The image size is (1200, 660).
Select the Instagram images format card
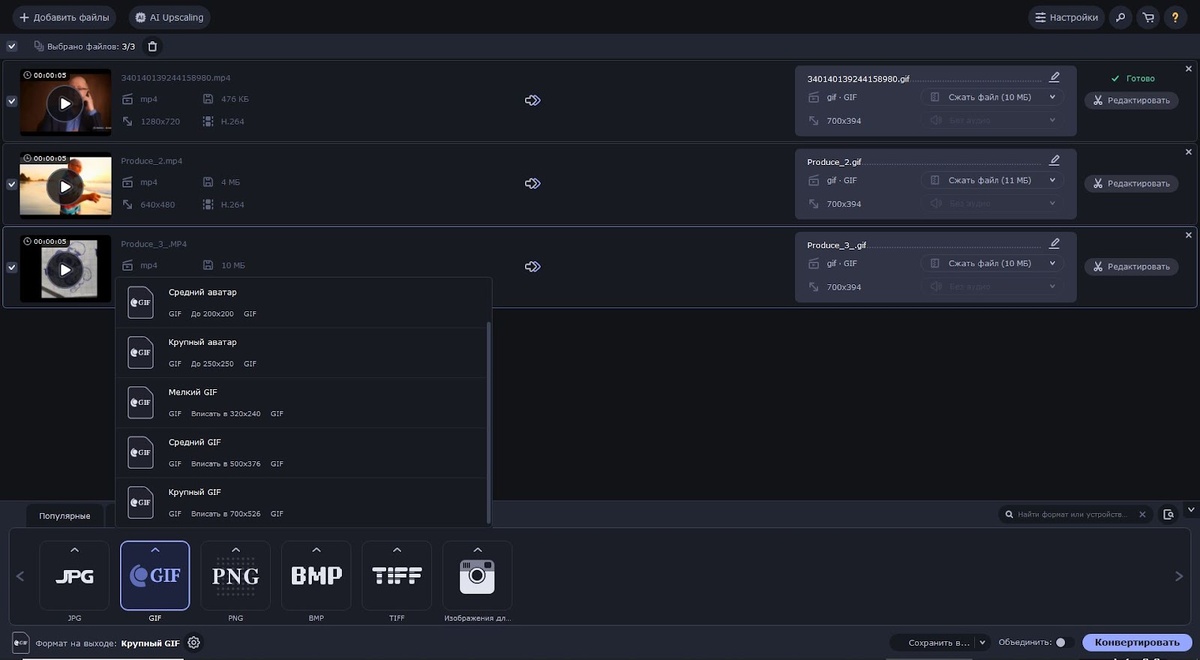pyautogui.click(x=477, y=576)
